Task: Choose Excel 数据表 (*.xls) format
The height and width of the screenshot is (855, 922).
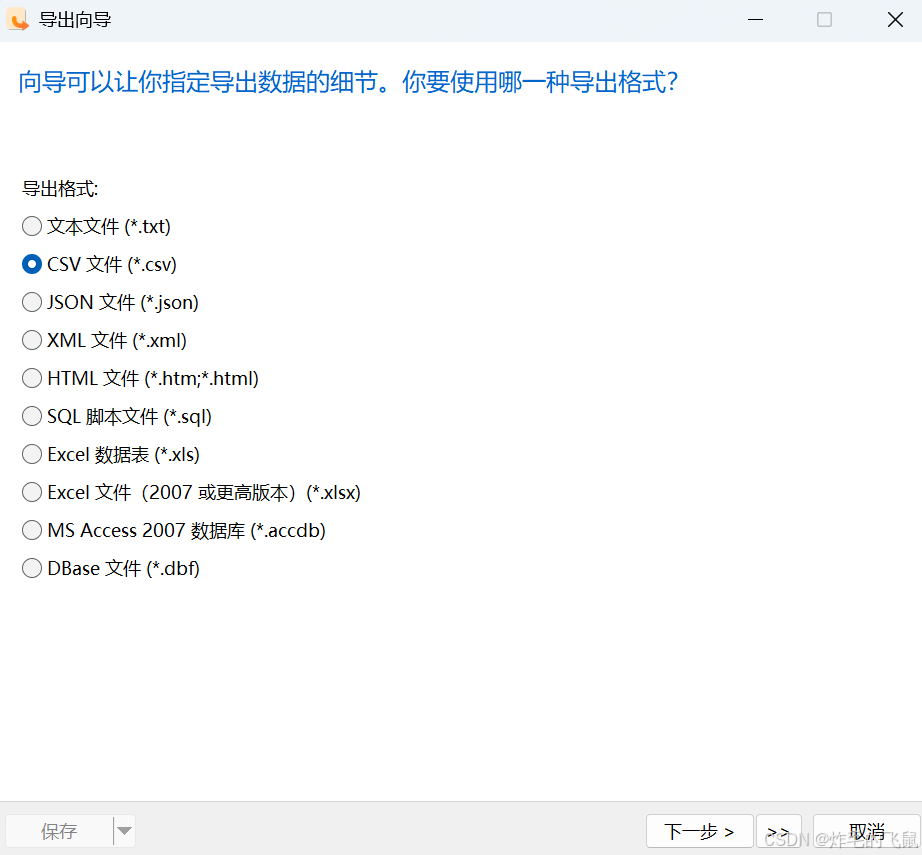Action: tap(31, 454)
